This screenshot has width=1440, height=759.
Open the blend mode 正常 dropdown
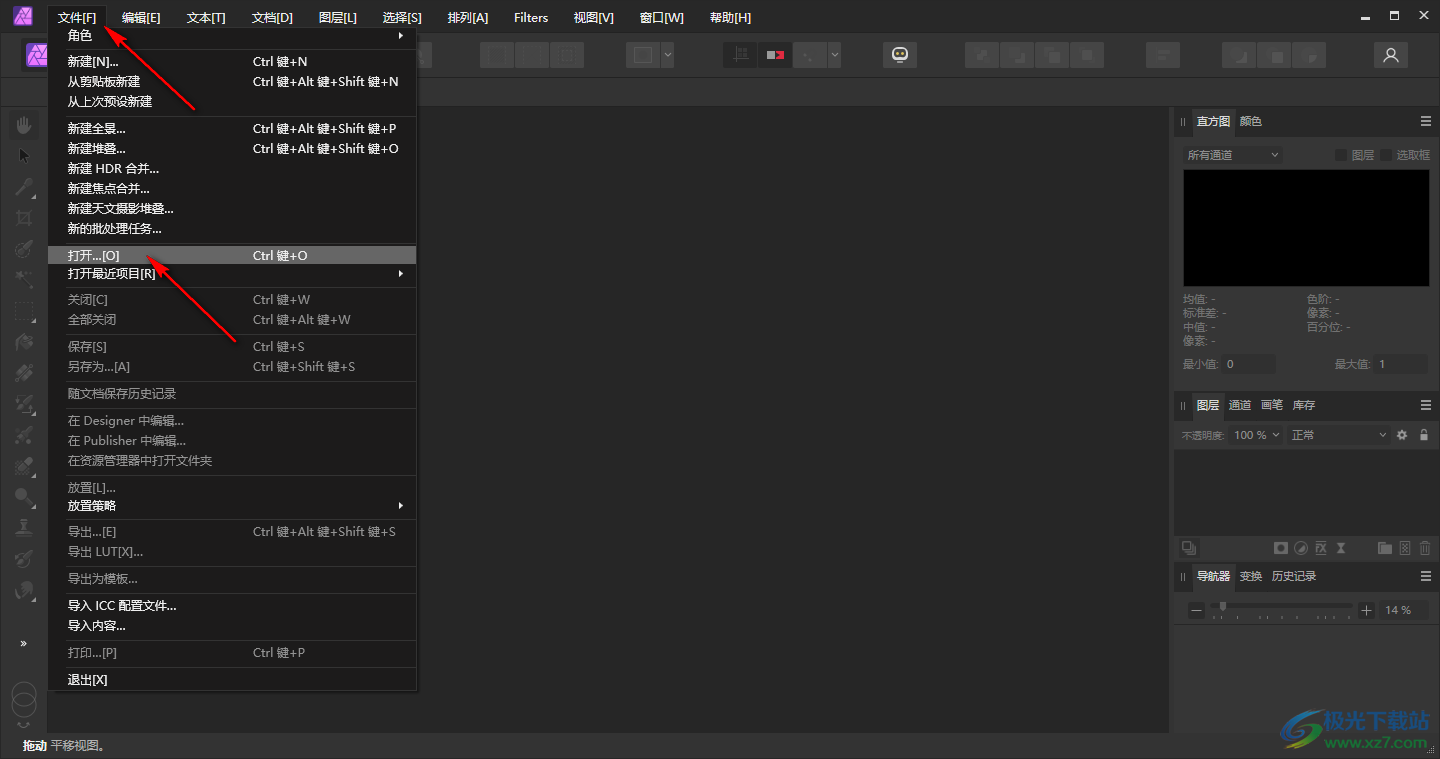pos(1338,435)
